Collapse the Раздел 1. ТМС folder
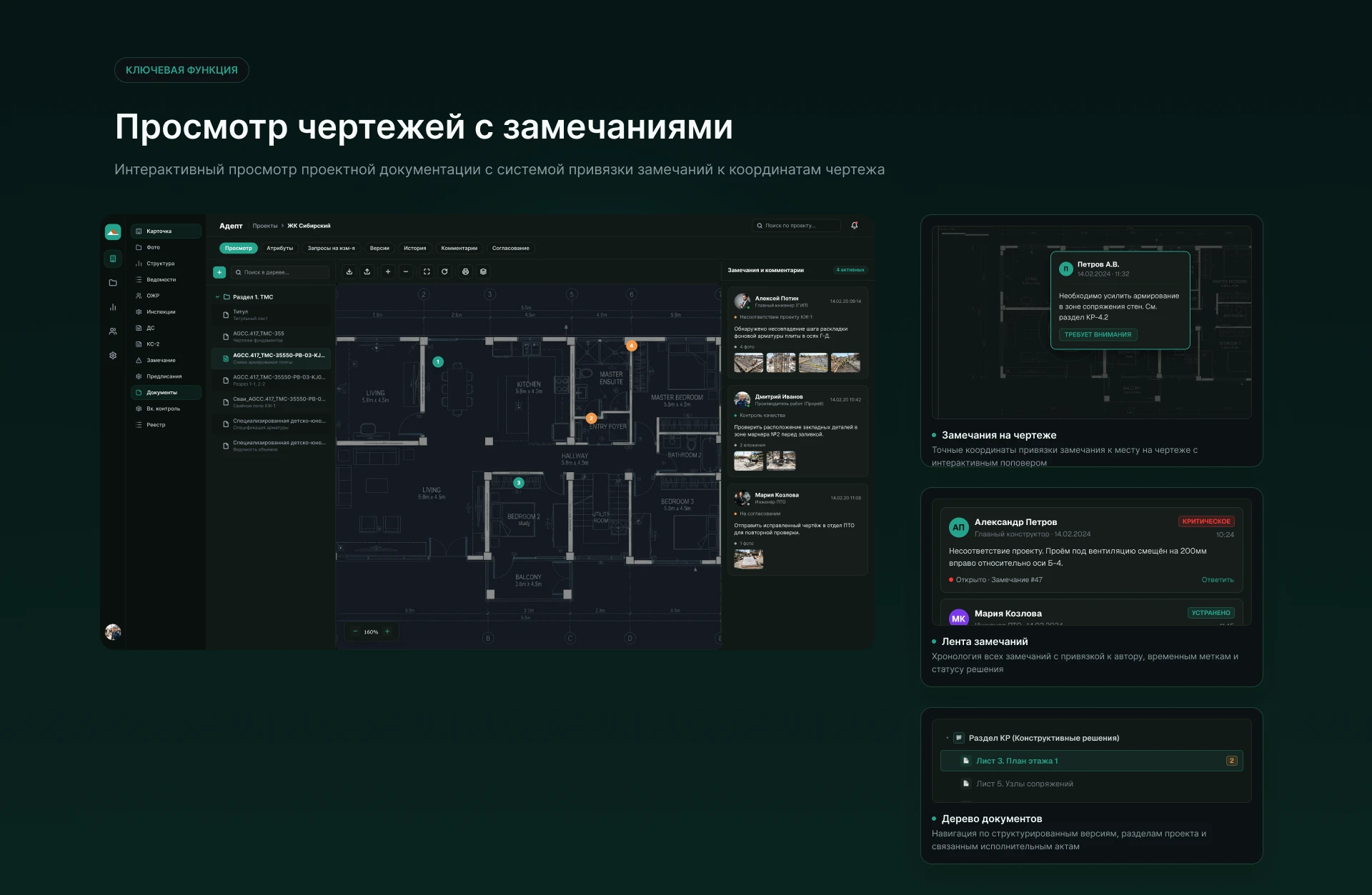The width and height of the screenshot is (1372, 895). [217, 297]
